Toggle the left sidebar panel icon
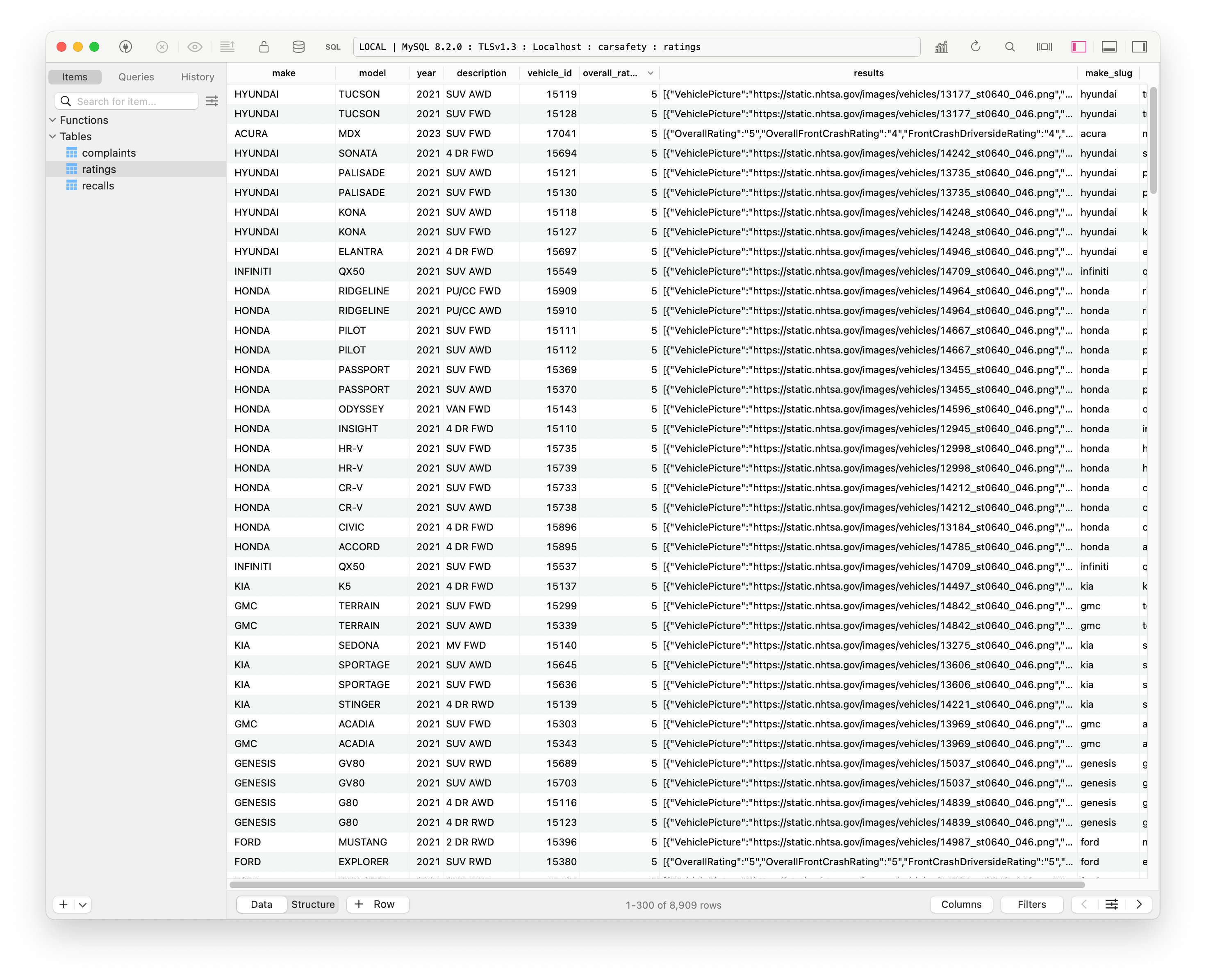 (x=1079, y=47)
